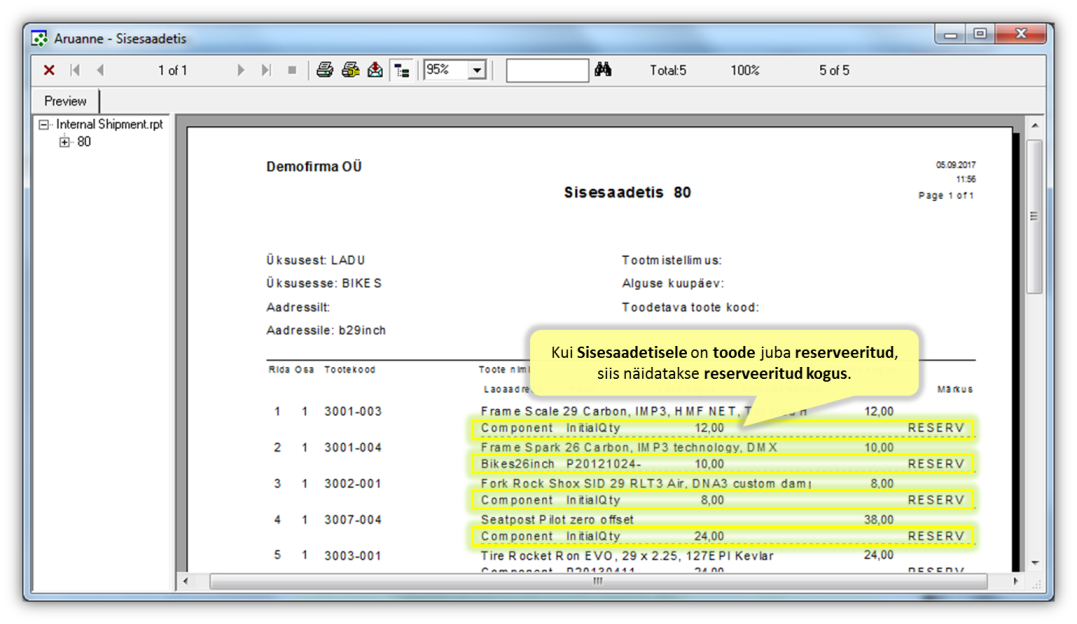Click the vertical scrollbar up arrow
The width and height of the screenshot is (1077, 624).
pyautogui.click(x=1034, y=126)
